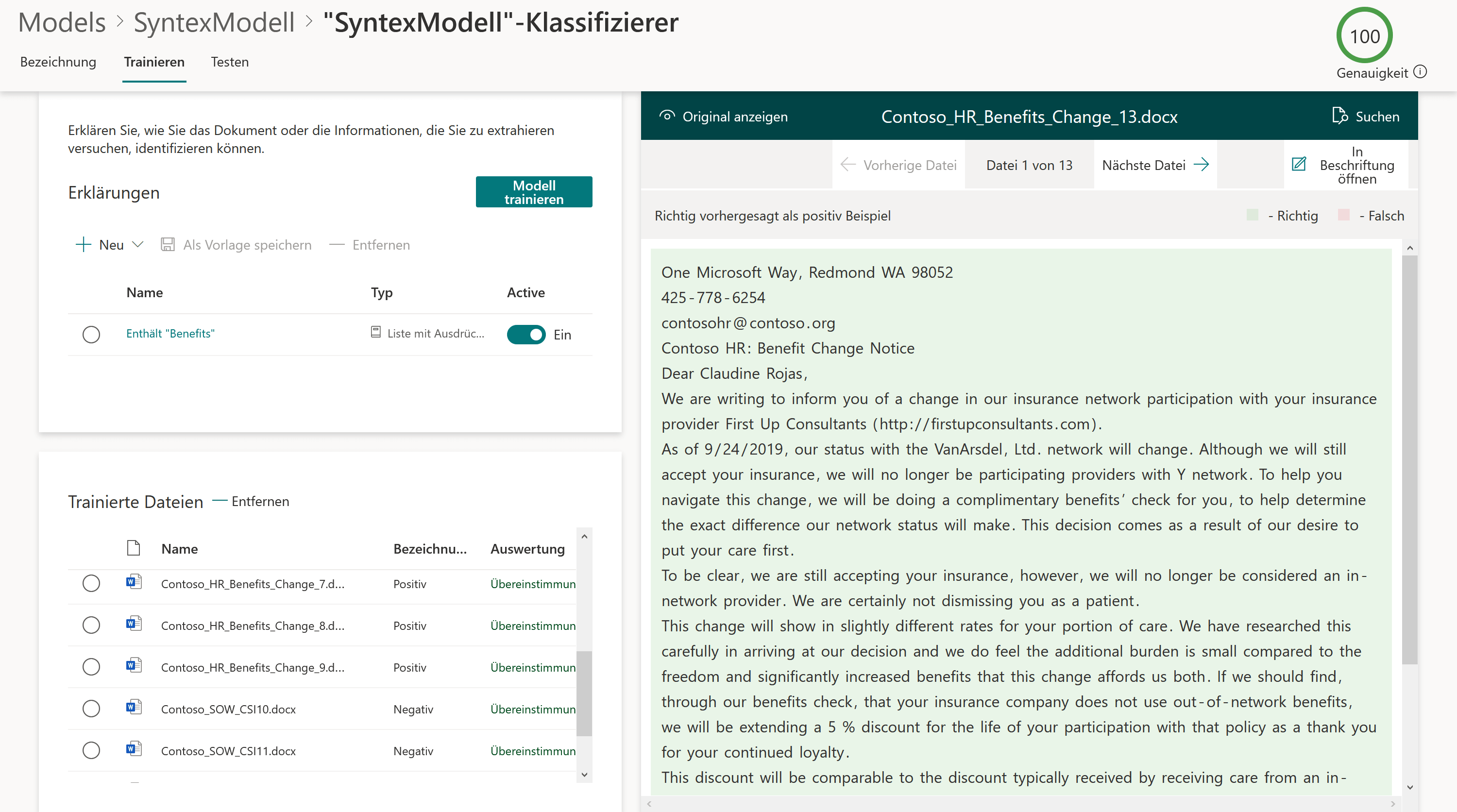Click the document viewer scroll down arrow
The width and height of the screenshot is (1457, 812).
1409,787
